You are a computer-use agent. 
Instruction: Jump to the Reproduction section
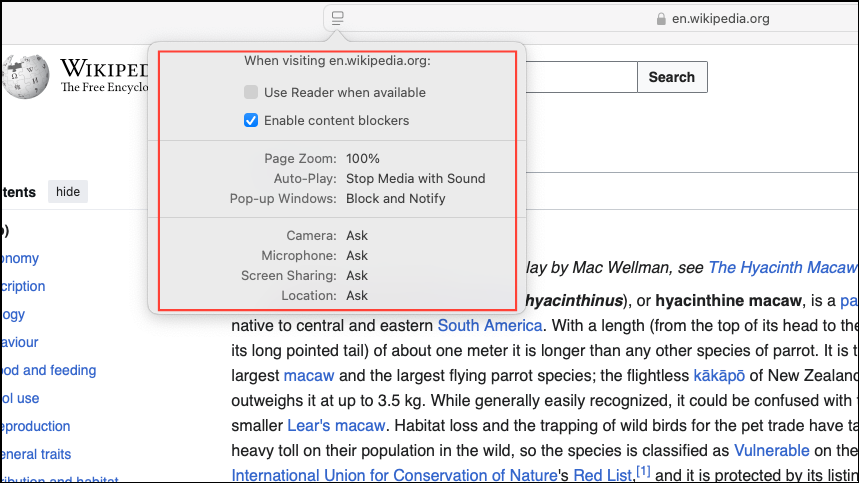pos(36,426)
